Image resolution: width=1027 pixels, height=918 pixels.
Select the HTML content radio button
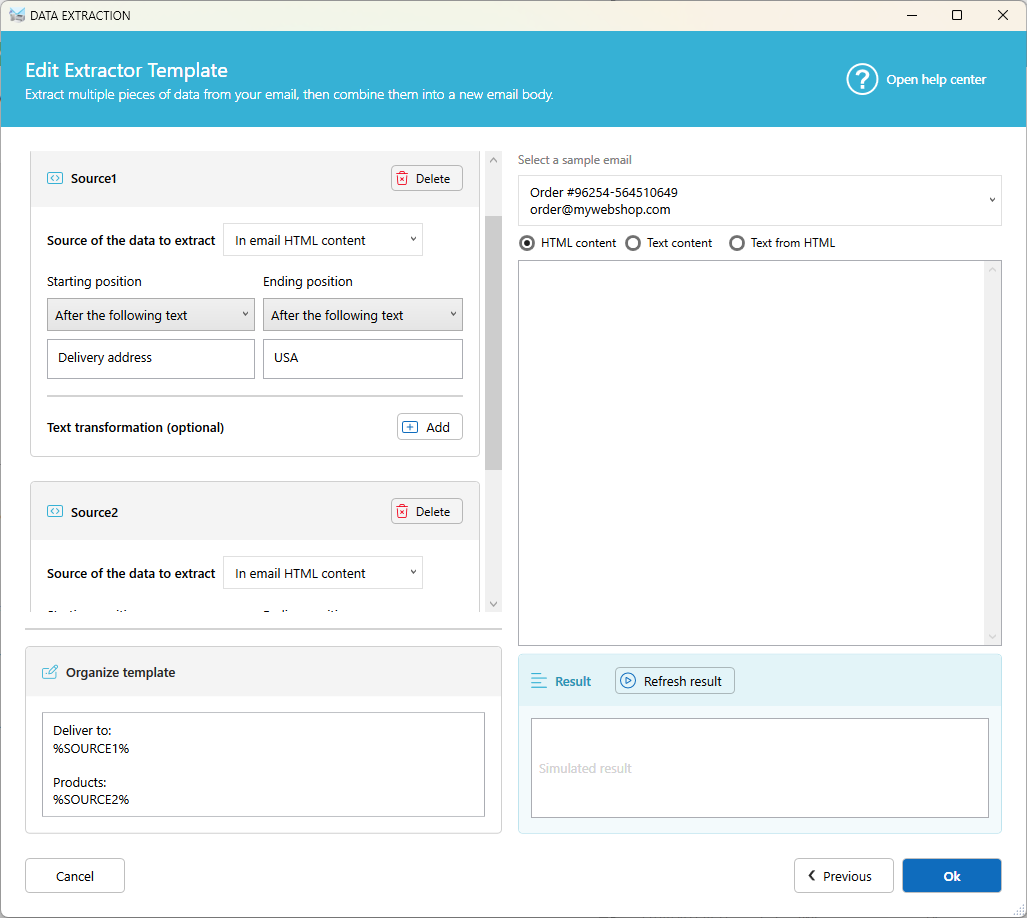click(527, 243)
